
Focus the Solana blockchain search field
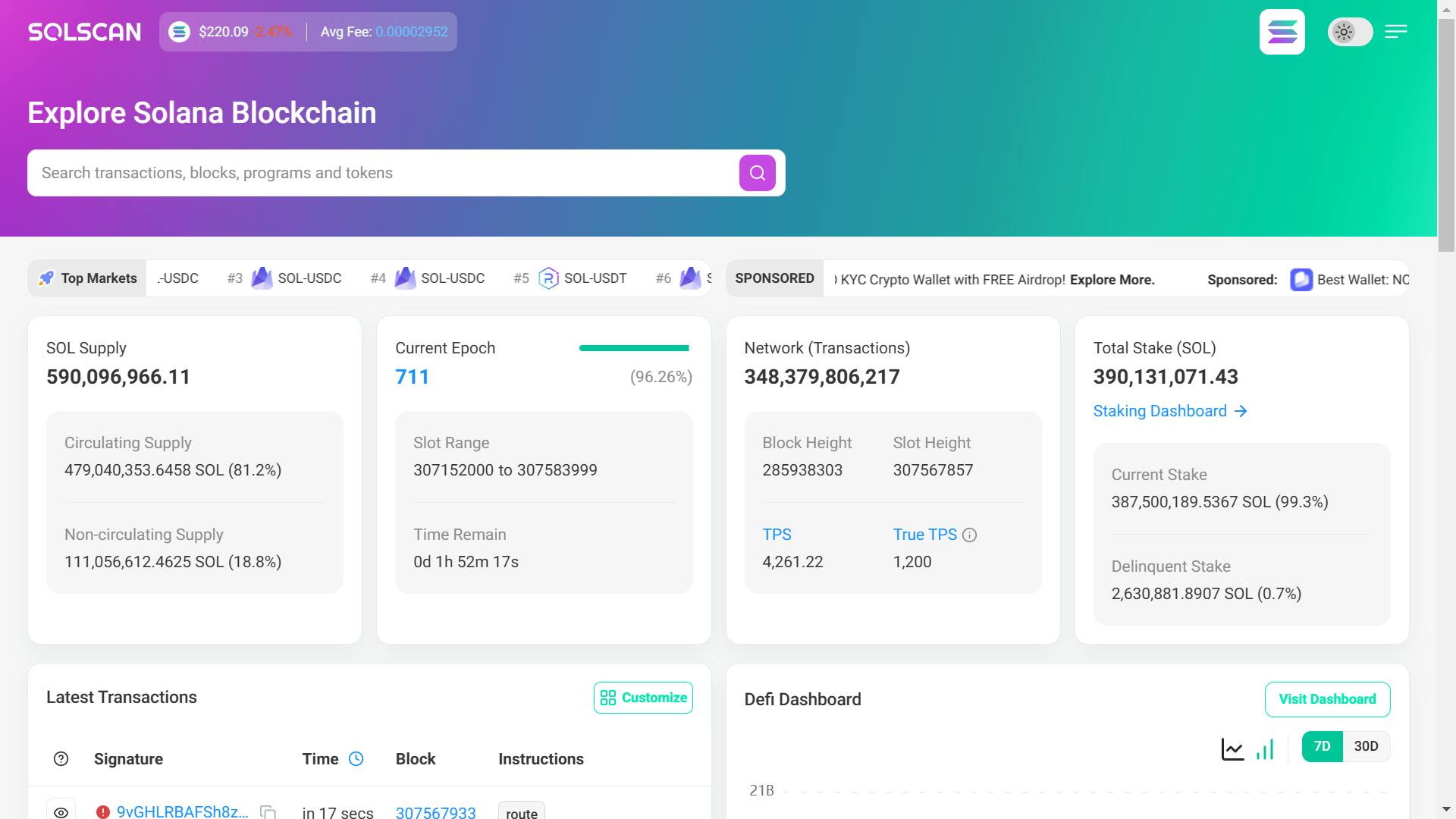(x=379, y=173)
